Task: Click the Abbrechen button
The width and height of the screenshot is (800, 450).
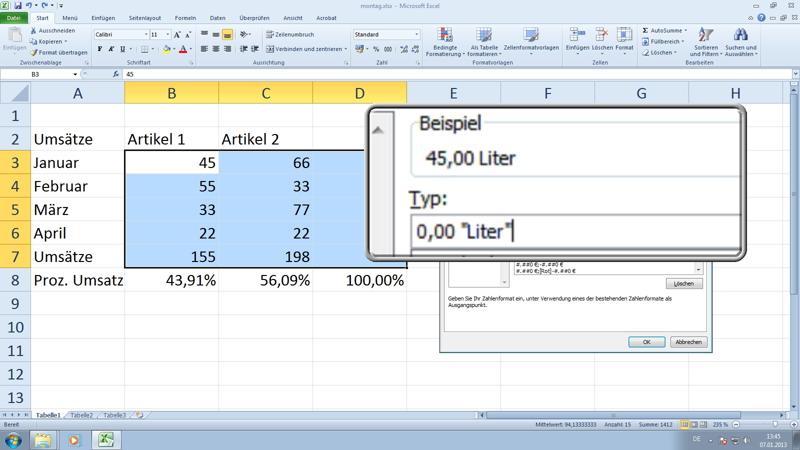Action: pyautogui.click(x=687, y=341)
